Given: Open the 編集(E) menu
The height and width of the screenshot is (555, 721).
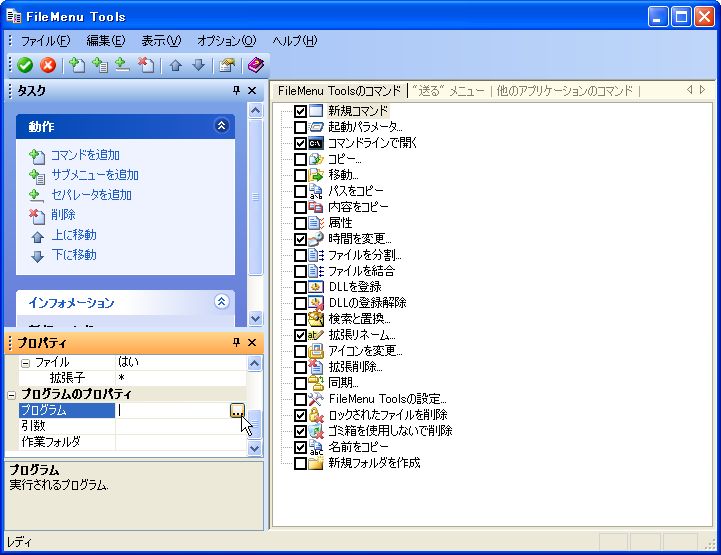Looking at the screenshot, I should pyautogui.click(x=106, y=40).
